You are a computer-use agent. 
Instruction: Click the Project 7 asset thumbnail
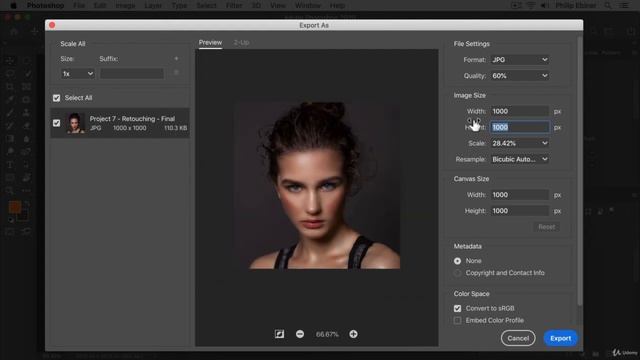click(x=75, y=123)
